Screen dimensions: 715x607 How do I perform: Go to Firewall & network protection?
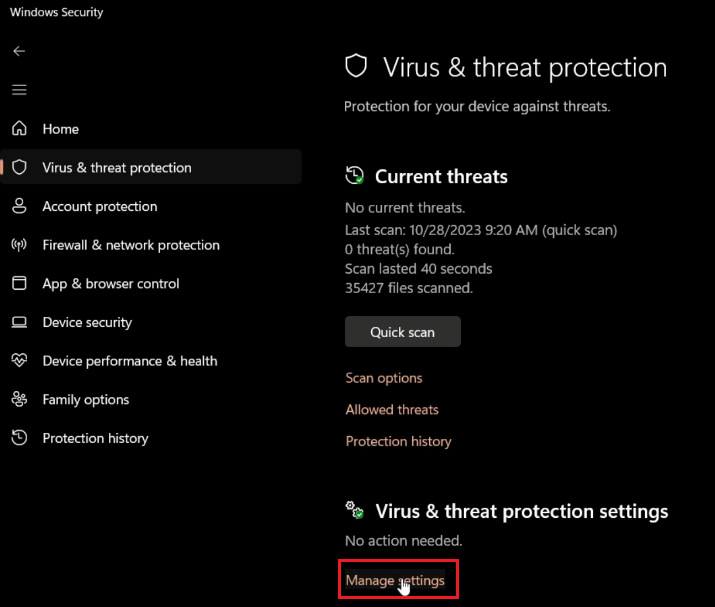point(130,245)
